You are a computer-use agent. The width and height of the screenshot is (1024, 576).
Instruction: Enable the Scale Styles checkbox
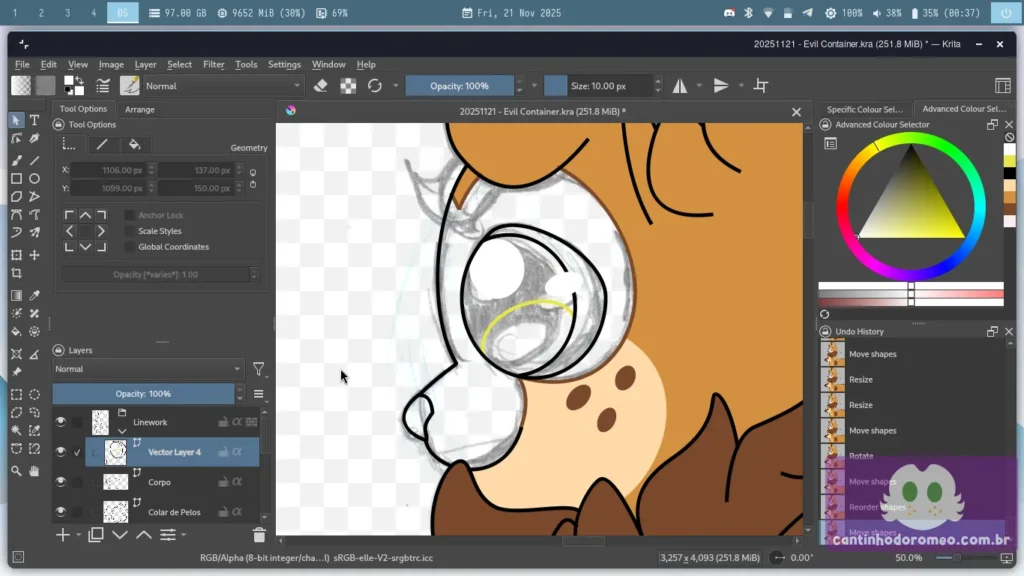pos(130,231)
